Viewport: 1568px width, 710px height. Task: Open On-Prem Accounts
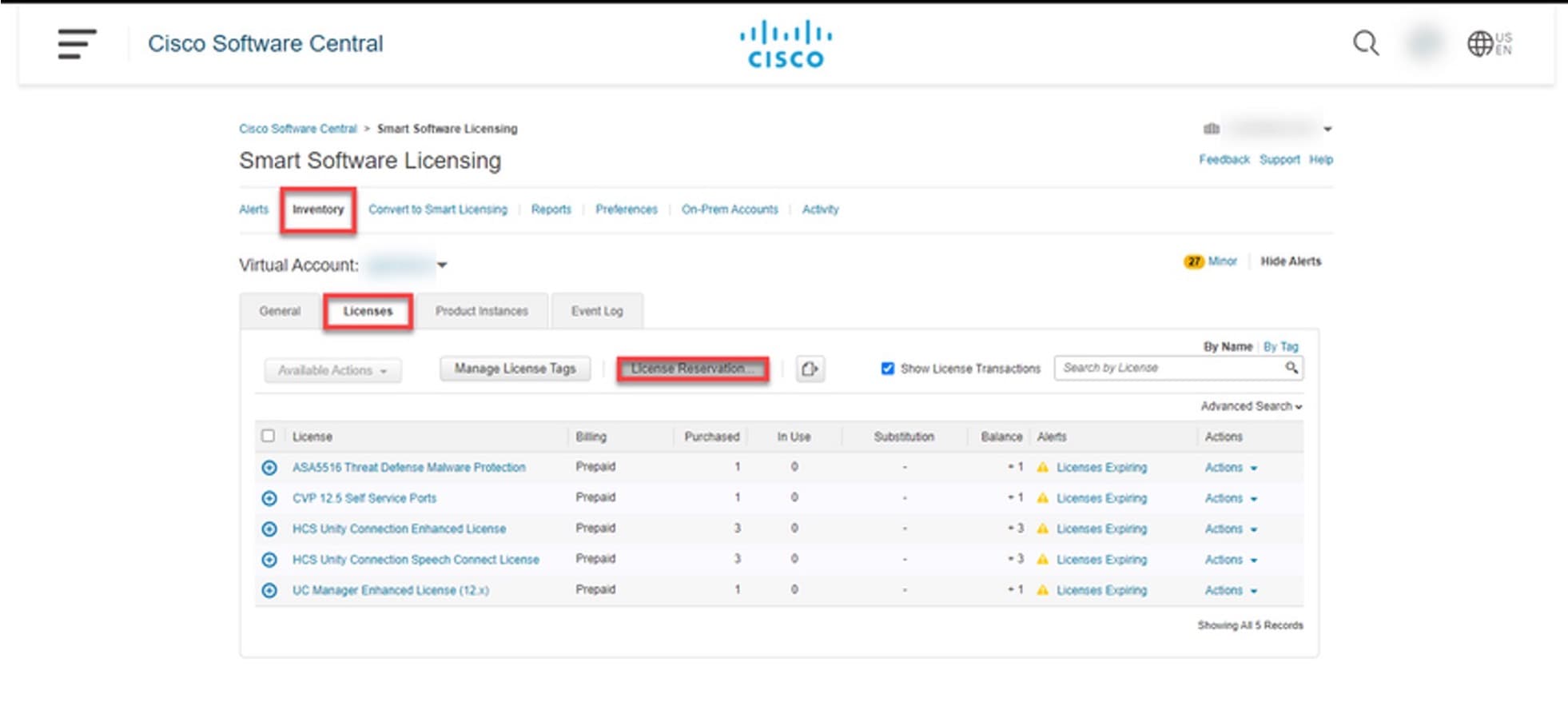730,209
